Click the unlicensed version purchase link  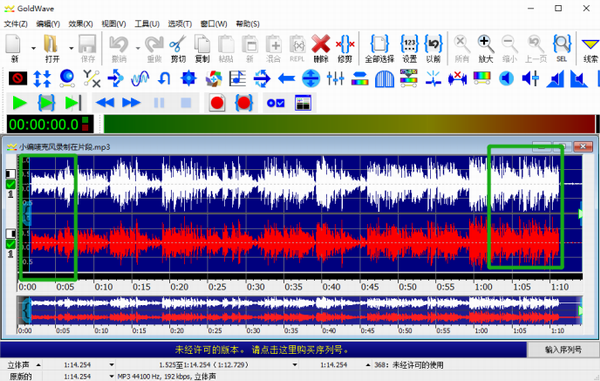(x=262, y=349)
